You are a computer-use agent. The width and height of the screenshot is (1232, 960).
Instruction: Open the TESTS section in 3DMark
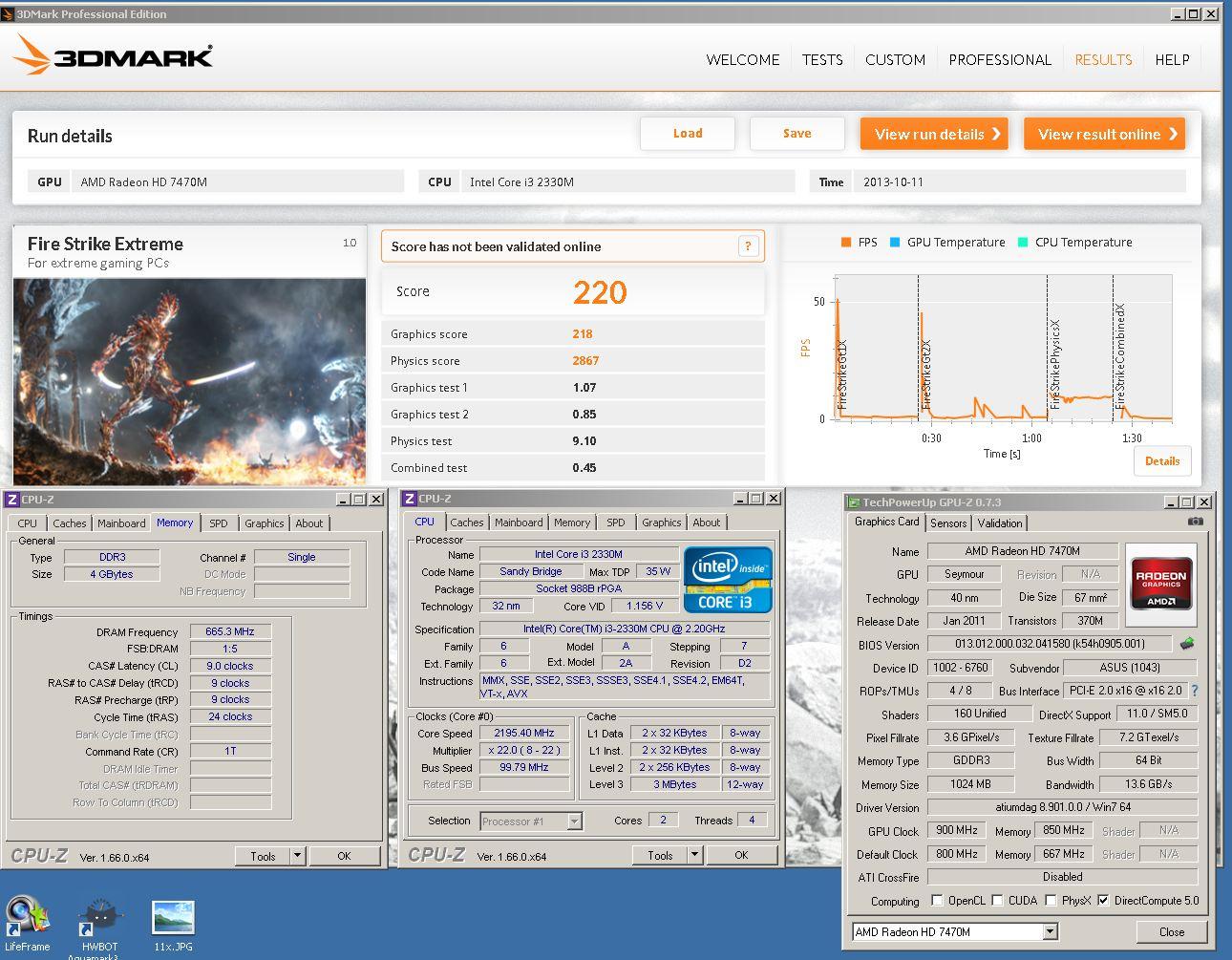(x=822, y=59)
